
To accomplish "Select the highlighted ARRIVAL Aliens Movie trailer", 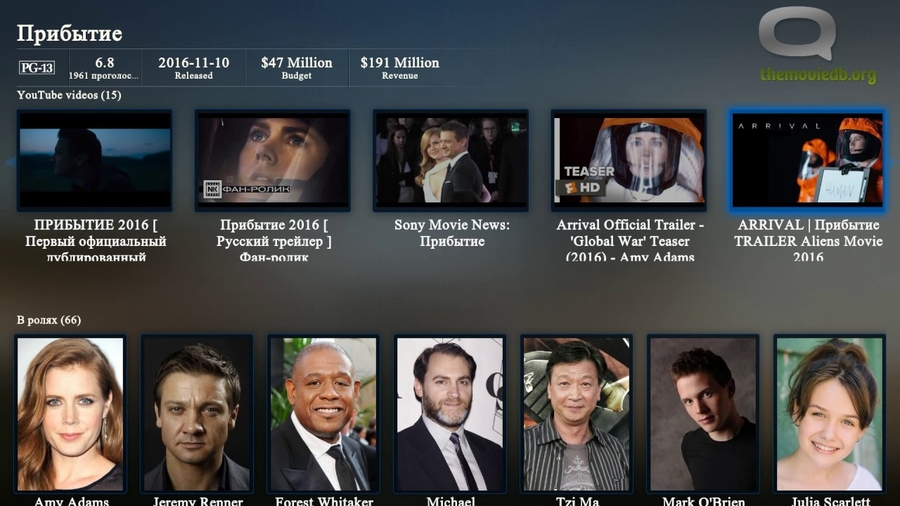I will tap(807, 161).
